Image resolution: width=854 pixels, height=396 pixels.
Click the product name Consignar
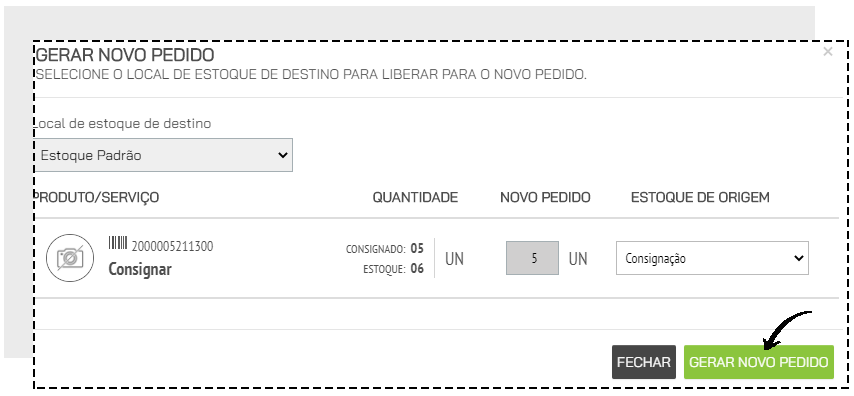(140, 269)
